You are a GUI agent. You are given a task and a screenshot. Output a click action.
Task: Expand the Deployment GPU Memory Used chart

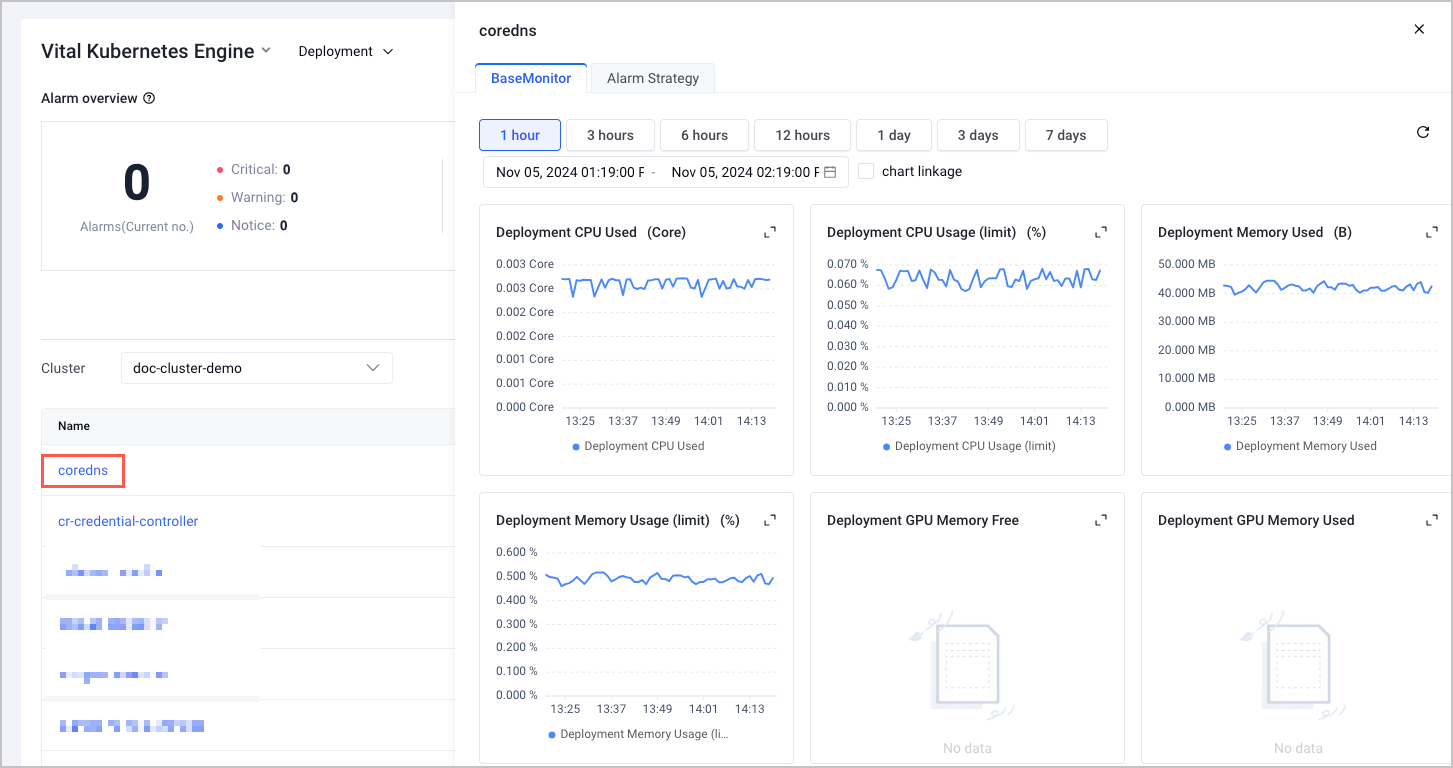point(1432,520)
